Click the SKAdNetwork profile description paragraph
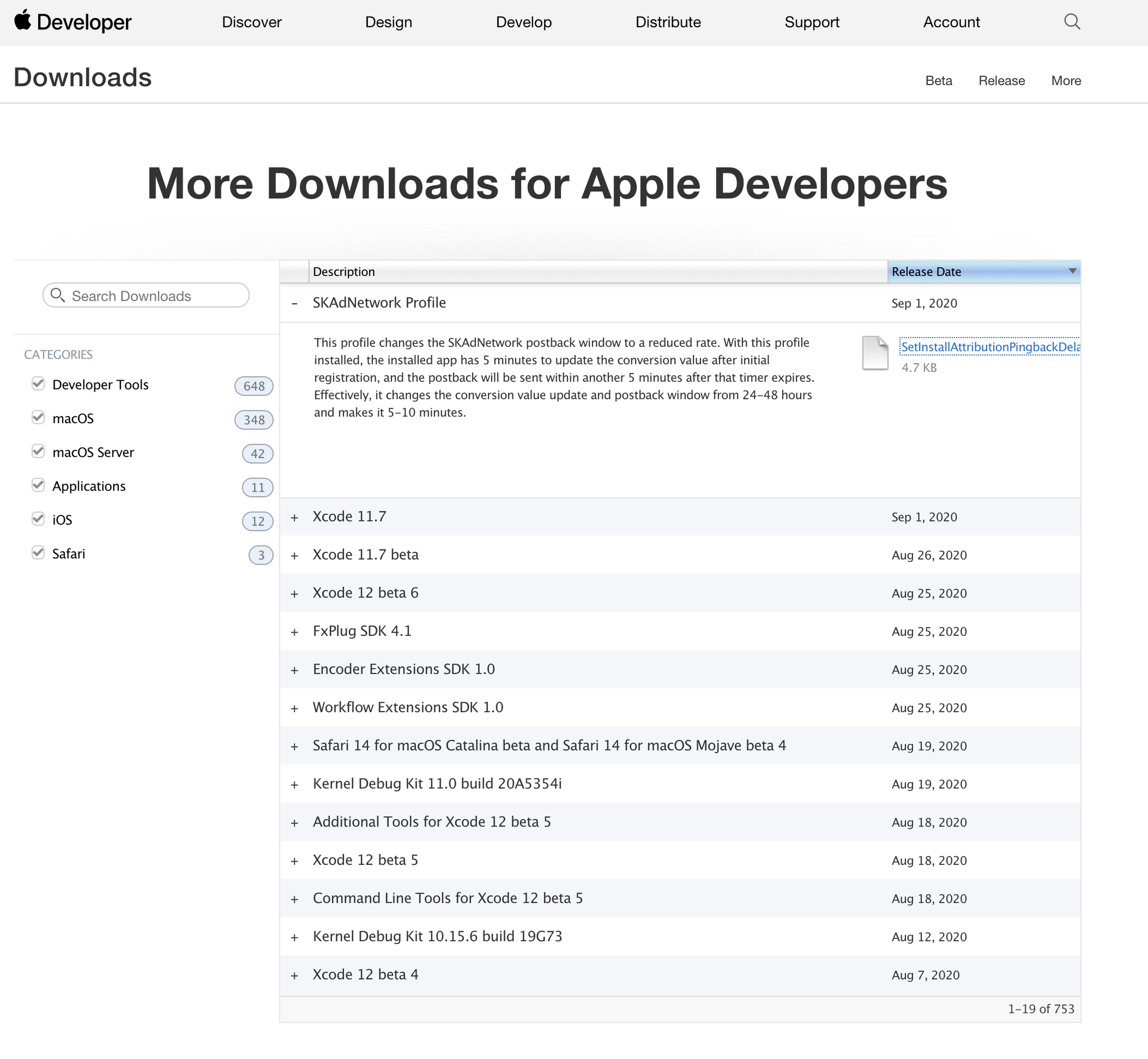1148x1059 pixels. click(x=564, y=377)
